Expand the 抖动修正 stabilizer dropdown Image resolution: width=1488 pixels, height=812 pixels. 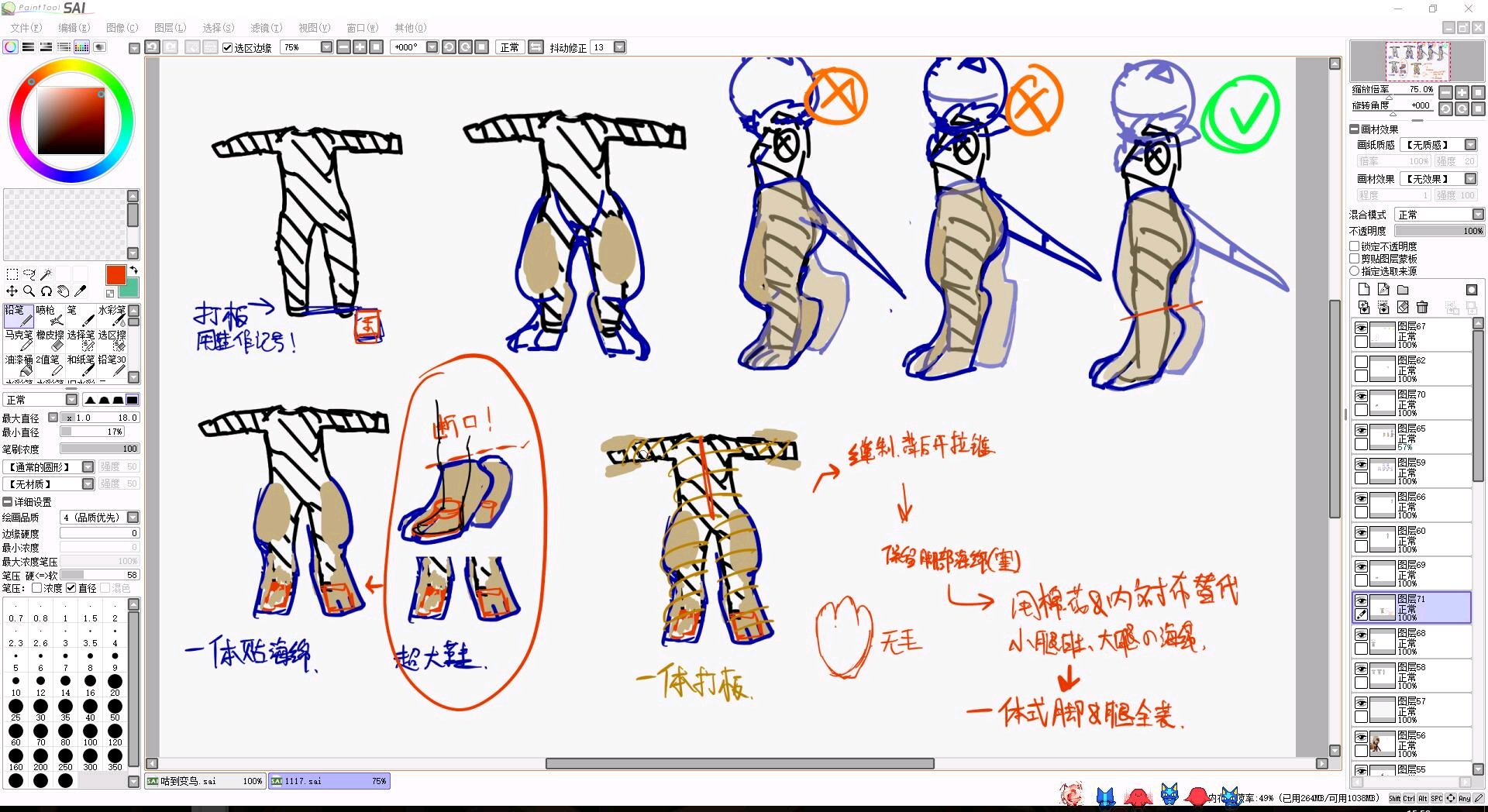[619, 47]
